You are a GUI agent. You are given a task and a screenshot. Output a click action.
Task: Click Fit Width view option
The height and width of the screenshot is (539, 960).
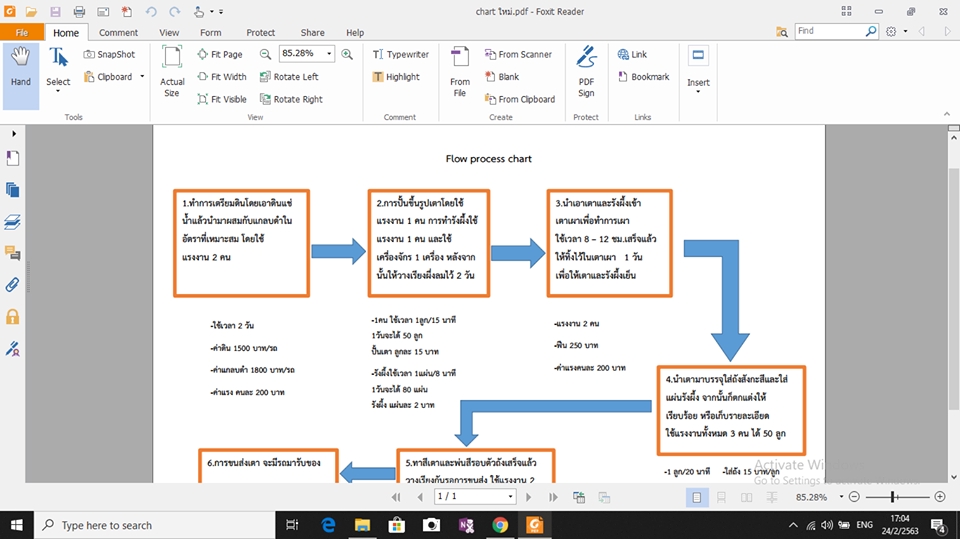[222, 77]
